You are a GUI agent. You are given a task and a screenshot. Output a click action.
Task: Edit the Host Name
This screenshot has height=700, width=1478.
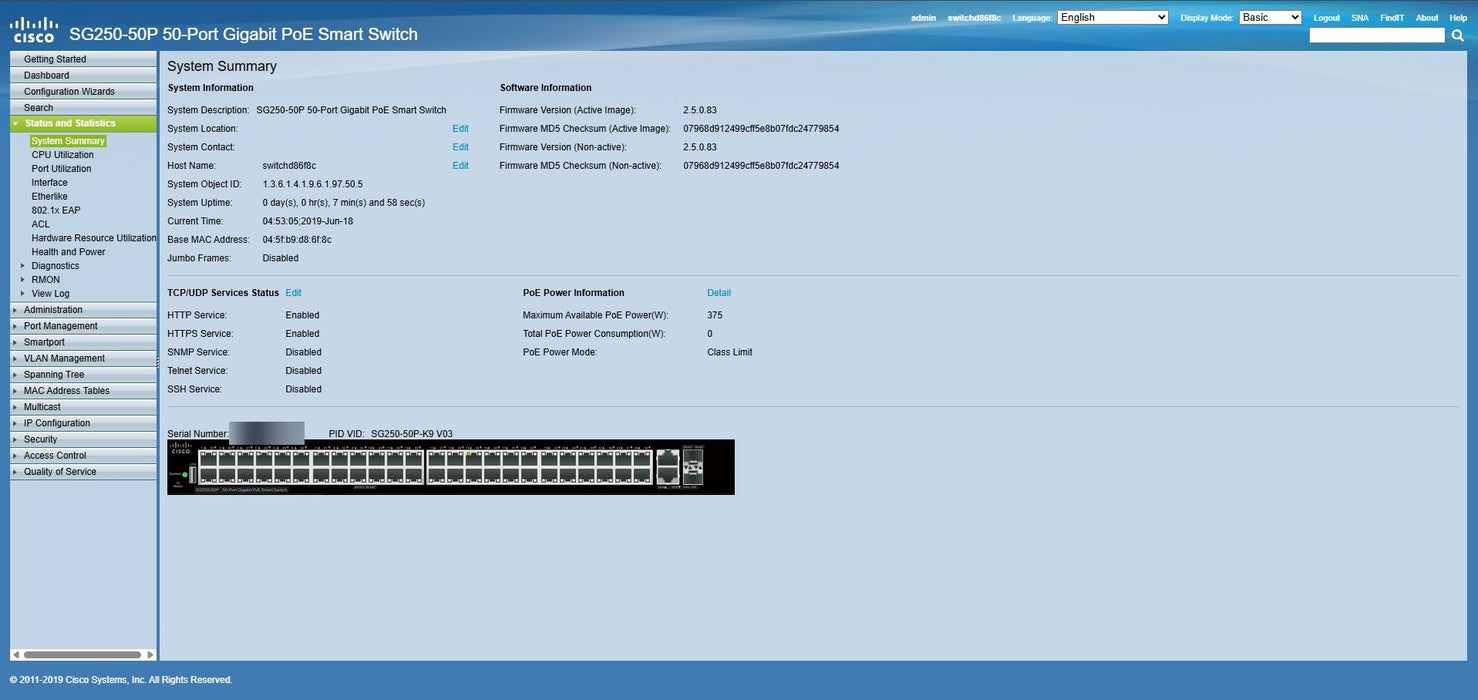[460, 166]
